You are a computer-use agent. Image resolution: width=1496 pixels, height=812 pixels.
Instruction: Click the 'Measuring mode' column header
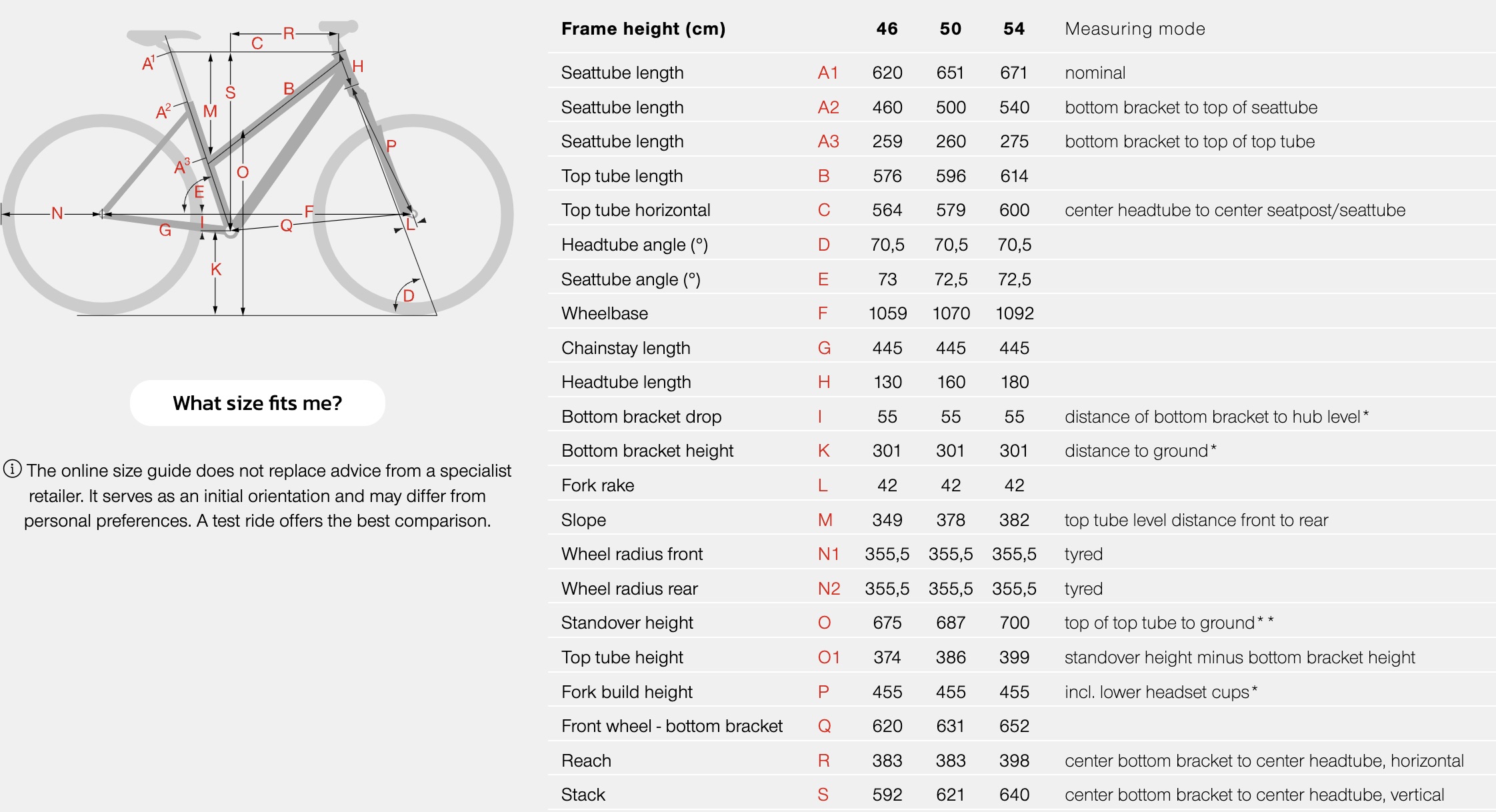click(x=1135, y=29)
